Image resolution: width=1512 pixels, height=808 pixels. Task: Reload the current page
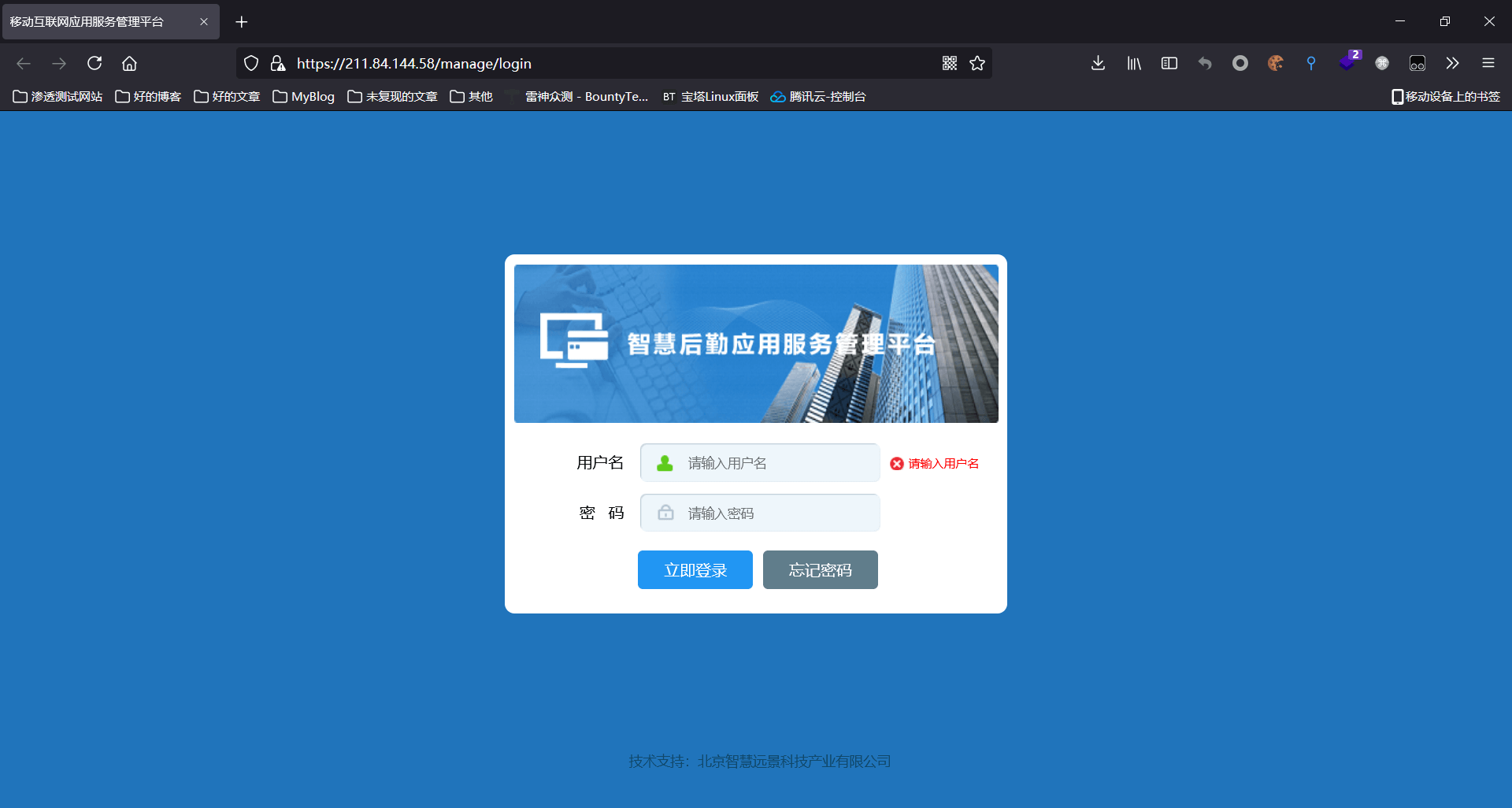(x=94, y=63)
